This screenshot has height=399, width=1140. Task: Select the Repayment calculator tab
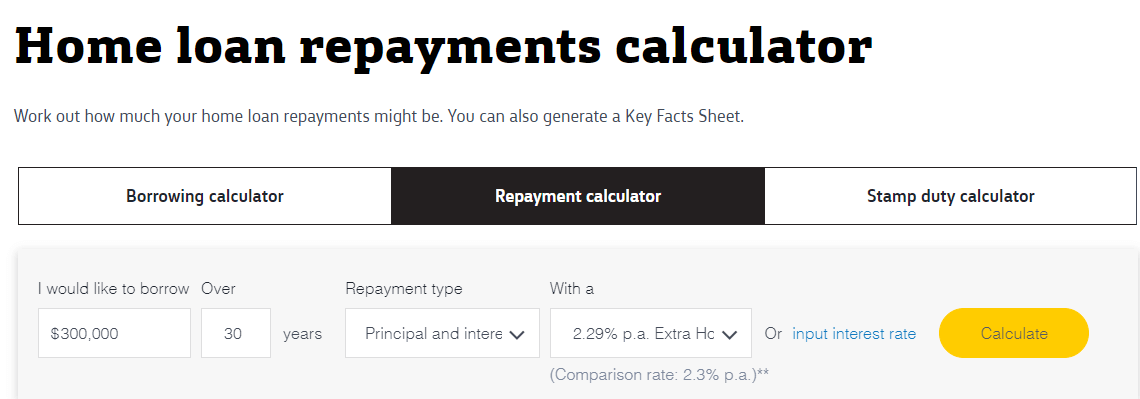click(578, 196)
